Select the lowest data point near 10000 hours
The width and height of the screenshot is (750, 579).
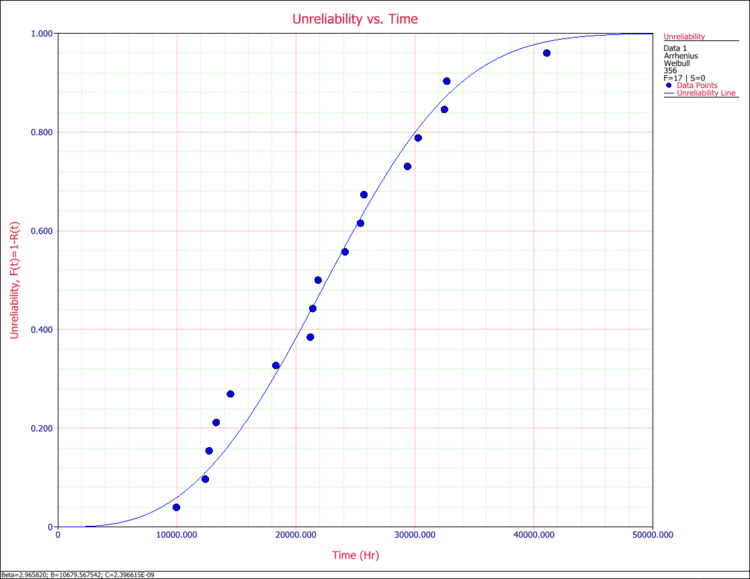(176, 507)
